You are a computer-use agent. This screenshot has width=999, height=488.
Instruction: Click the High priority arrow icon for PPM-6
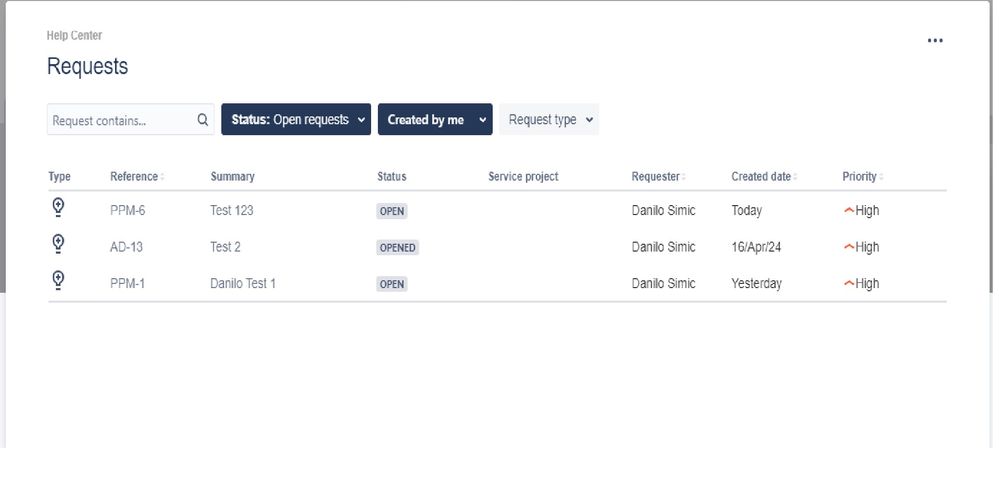(x=849, y=210)
